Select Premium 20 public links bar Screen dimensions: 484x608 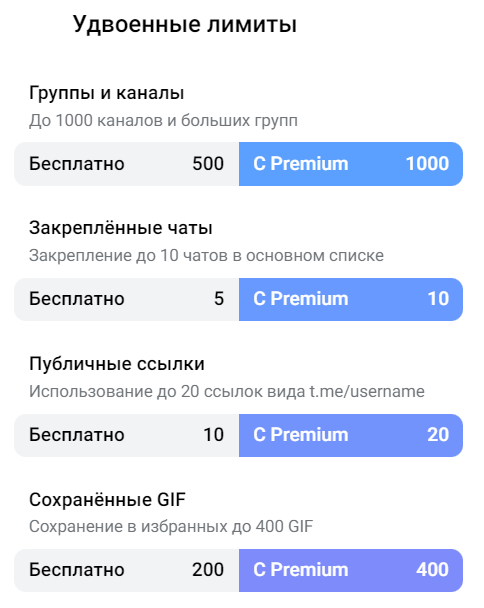pyautogui.click(x=351, y=435)
